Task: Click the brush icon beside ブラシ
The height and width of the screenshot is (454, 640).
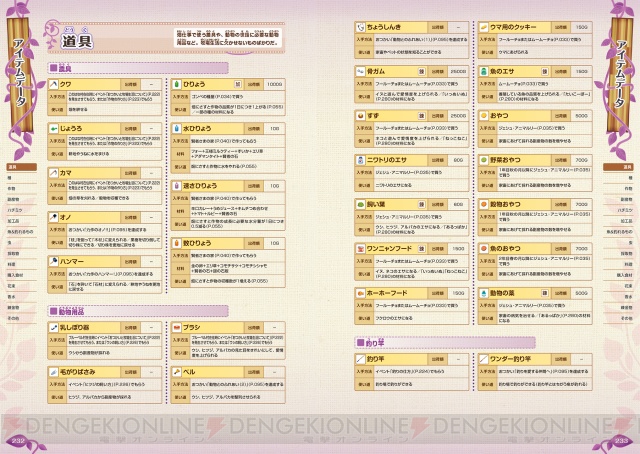Action: click(x=177, y=327)
